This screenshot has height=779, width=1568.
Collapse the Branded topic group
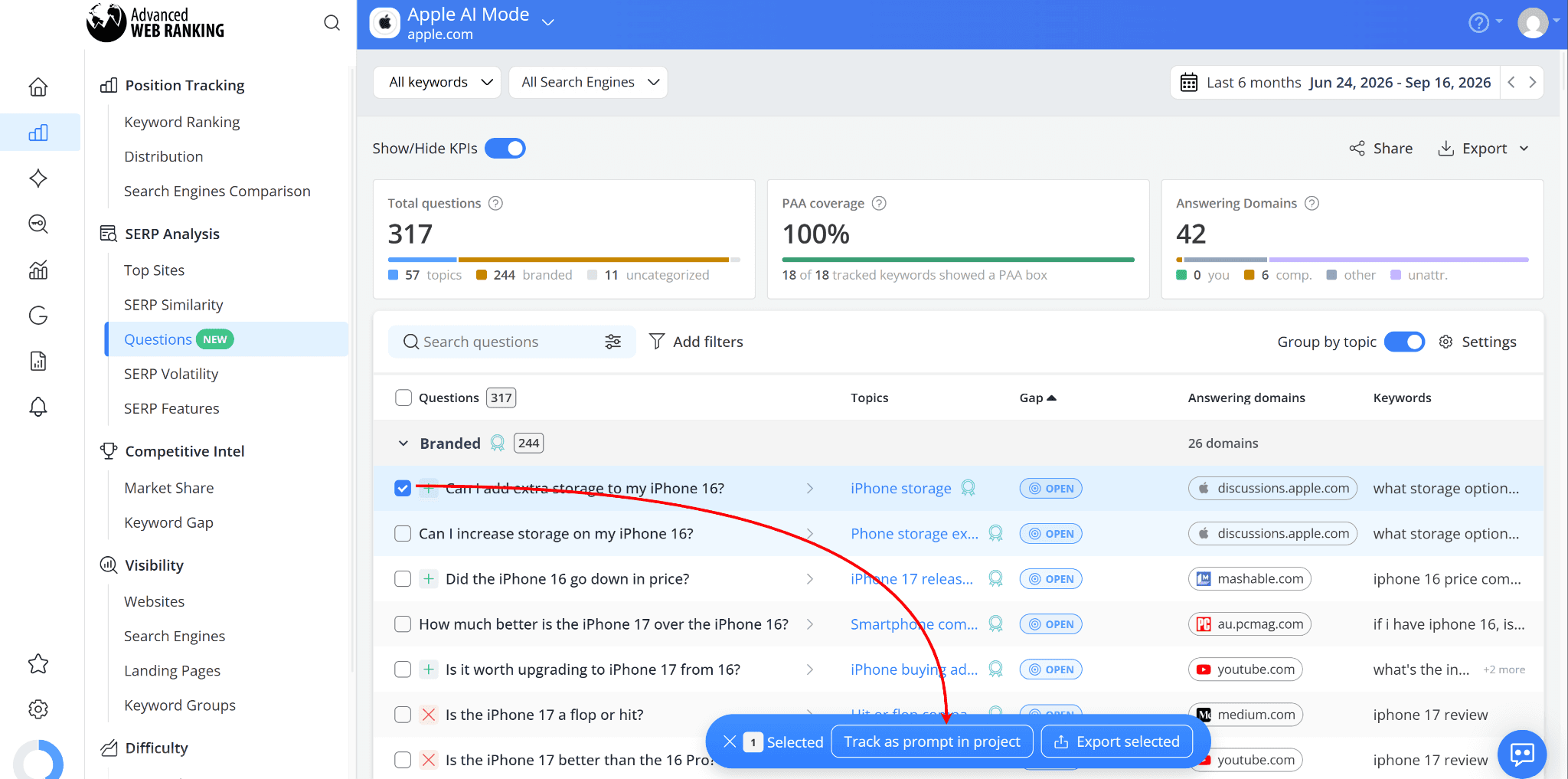tap(403, 444)
